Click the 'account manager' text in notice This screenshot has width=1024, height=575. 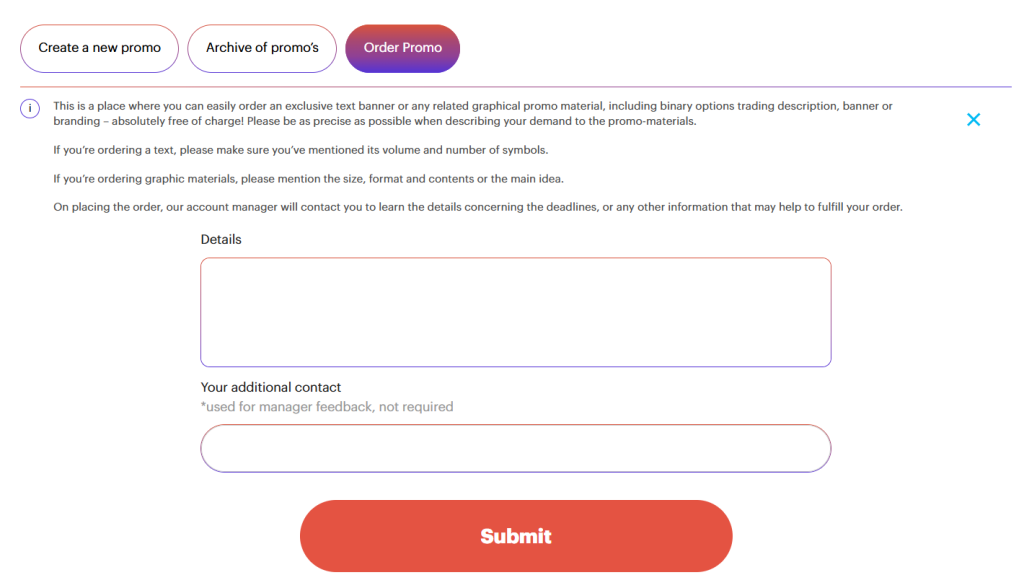click(232, 207)
